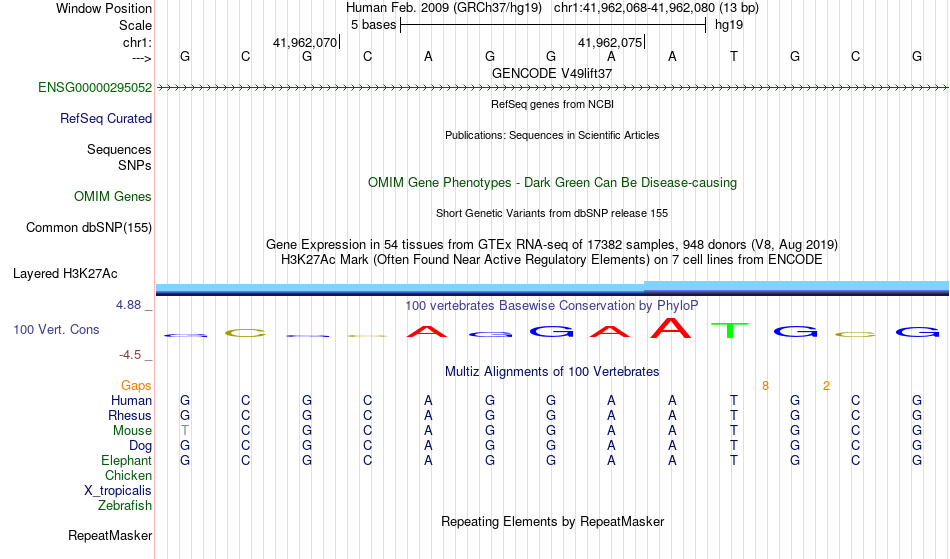Click Multiz Alignments of 100 Vertebrates title
950x559 pixels.
[x=552, y=372]
